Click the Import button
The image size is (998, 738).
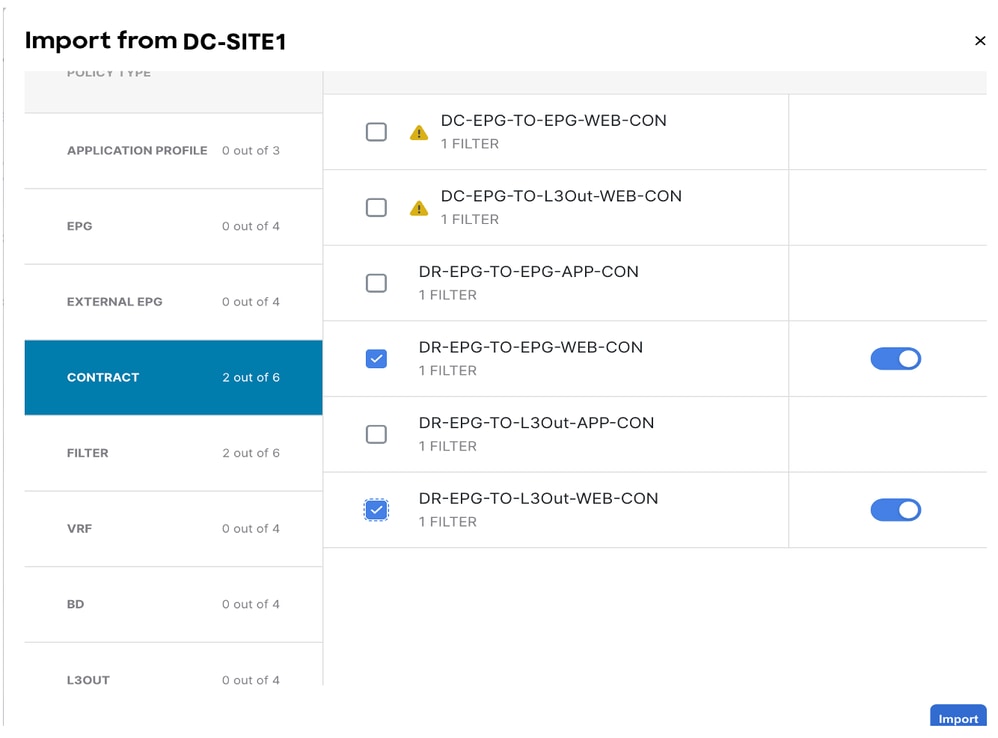tap(958, 716)
